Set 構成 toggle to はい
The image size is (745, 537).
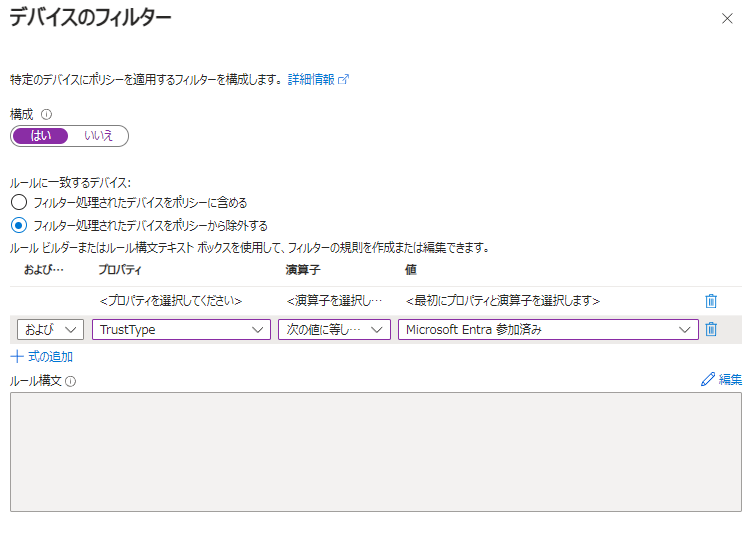(x=40, y=136)
